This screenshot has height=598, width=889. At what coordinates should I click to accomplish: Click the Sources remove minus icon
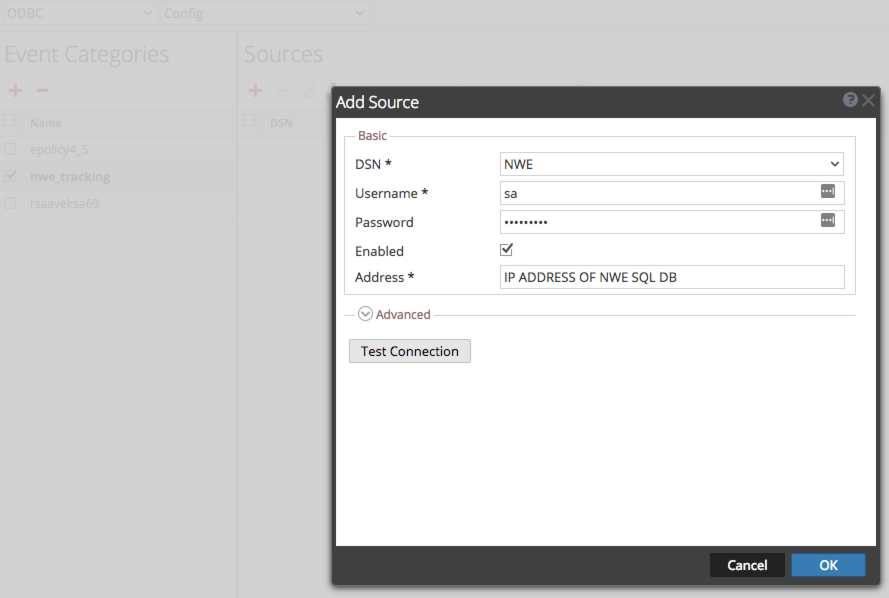tap(282, 90)
